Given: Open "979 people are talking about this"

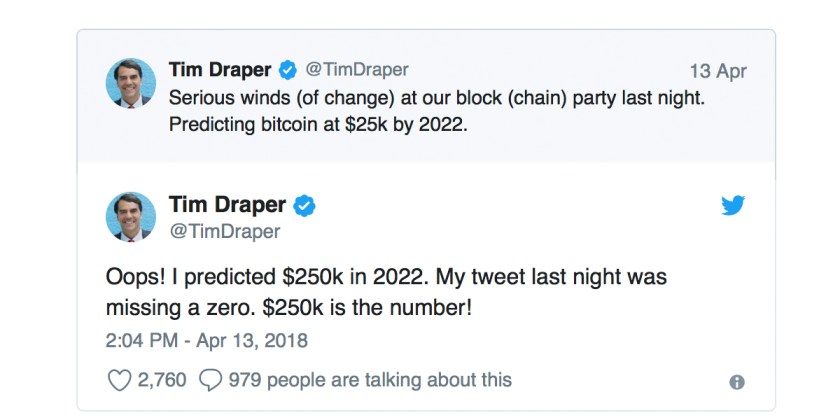Looking at the screenshot, I should (x=369, y=380).
